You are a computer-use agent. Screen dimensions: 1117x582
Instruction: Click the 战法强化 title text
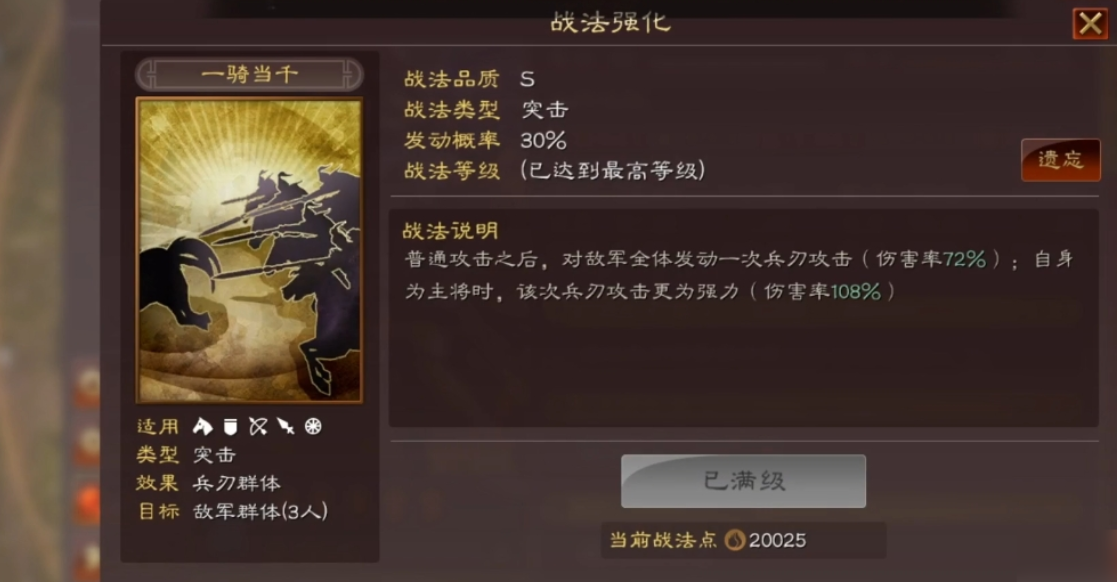pyautogui.click(x=611, y=22)
